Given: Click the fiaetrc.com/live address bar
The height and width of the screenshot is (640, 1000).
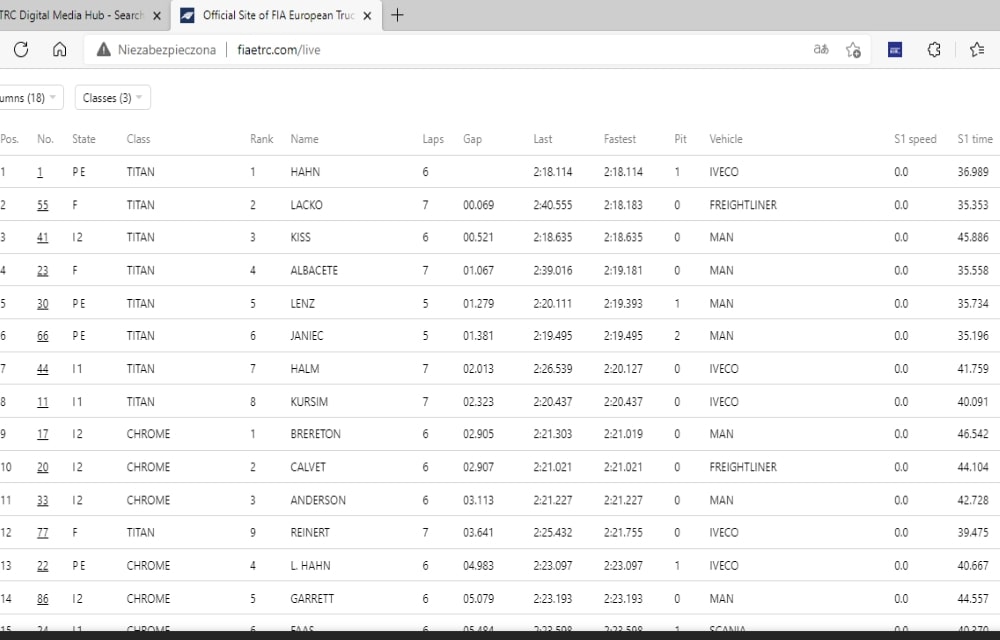Looking at the screenshot, I should point(500,50).
